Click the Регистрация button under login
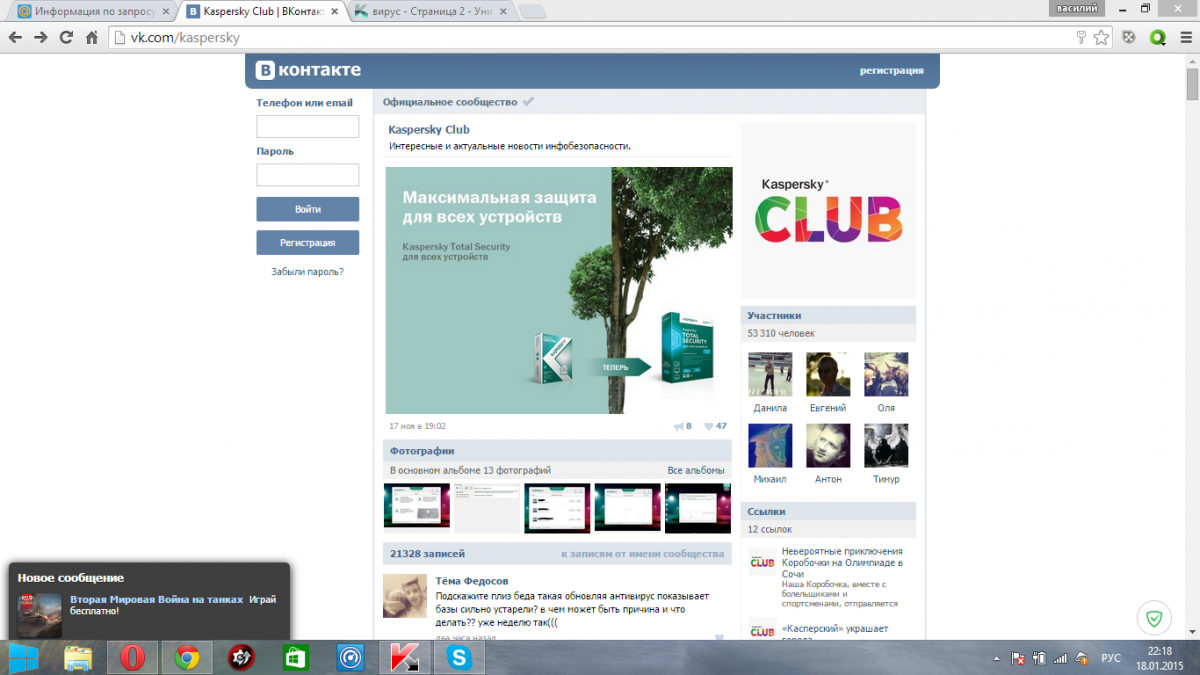1200x675 pixels. click(308, 242)
